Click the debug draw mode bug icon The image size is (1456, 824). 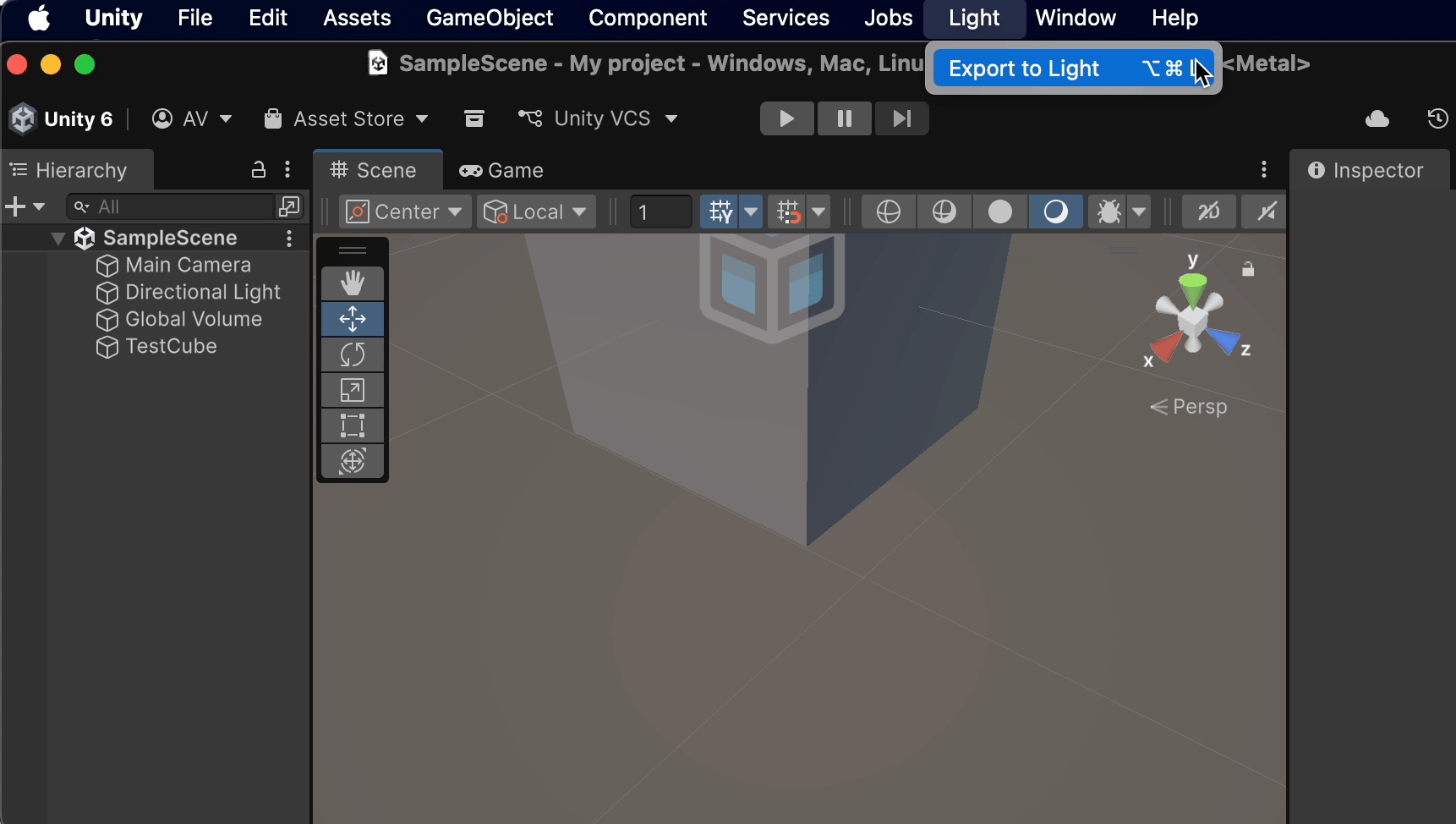pyautogui.click(x=1108, y=211)
